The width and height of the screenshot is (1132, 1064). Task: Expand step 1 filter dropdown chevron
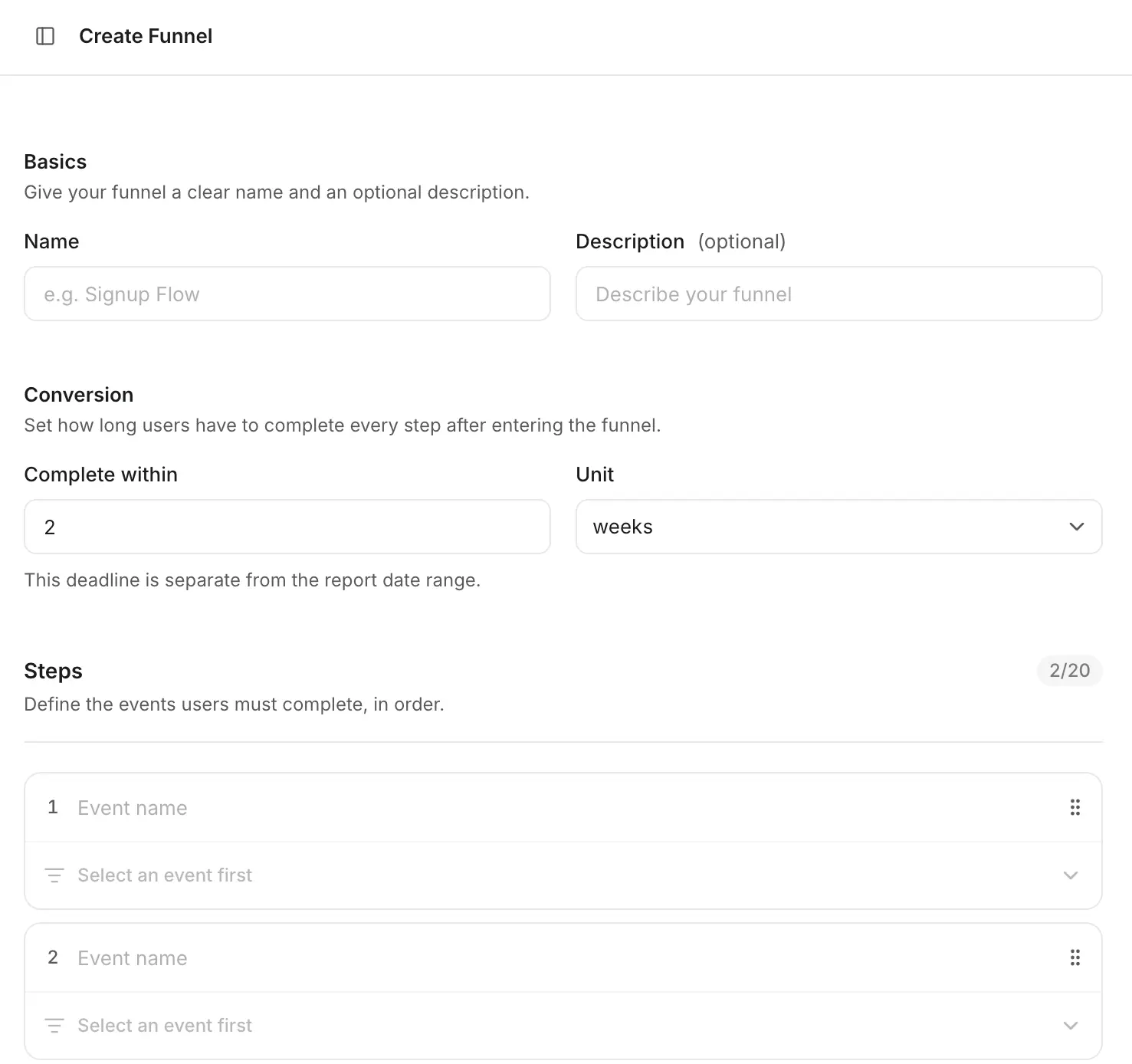[1071, 875]
